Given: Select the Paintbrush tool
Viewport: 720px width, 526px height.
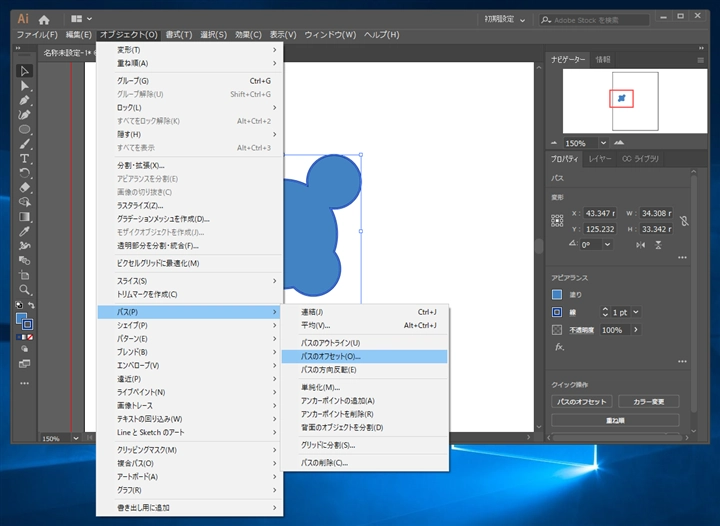Looking at the screenshot, I should tap(24, 144).
